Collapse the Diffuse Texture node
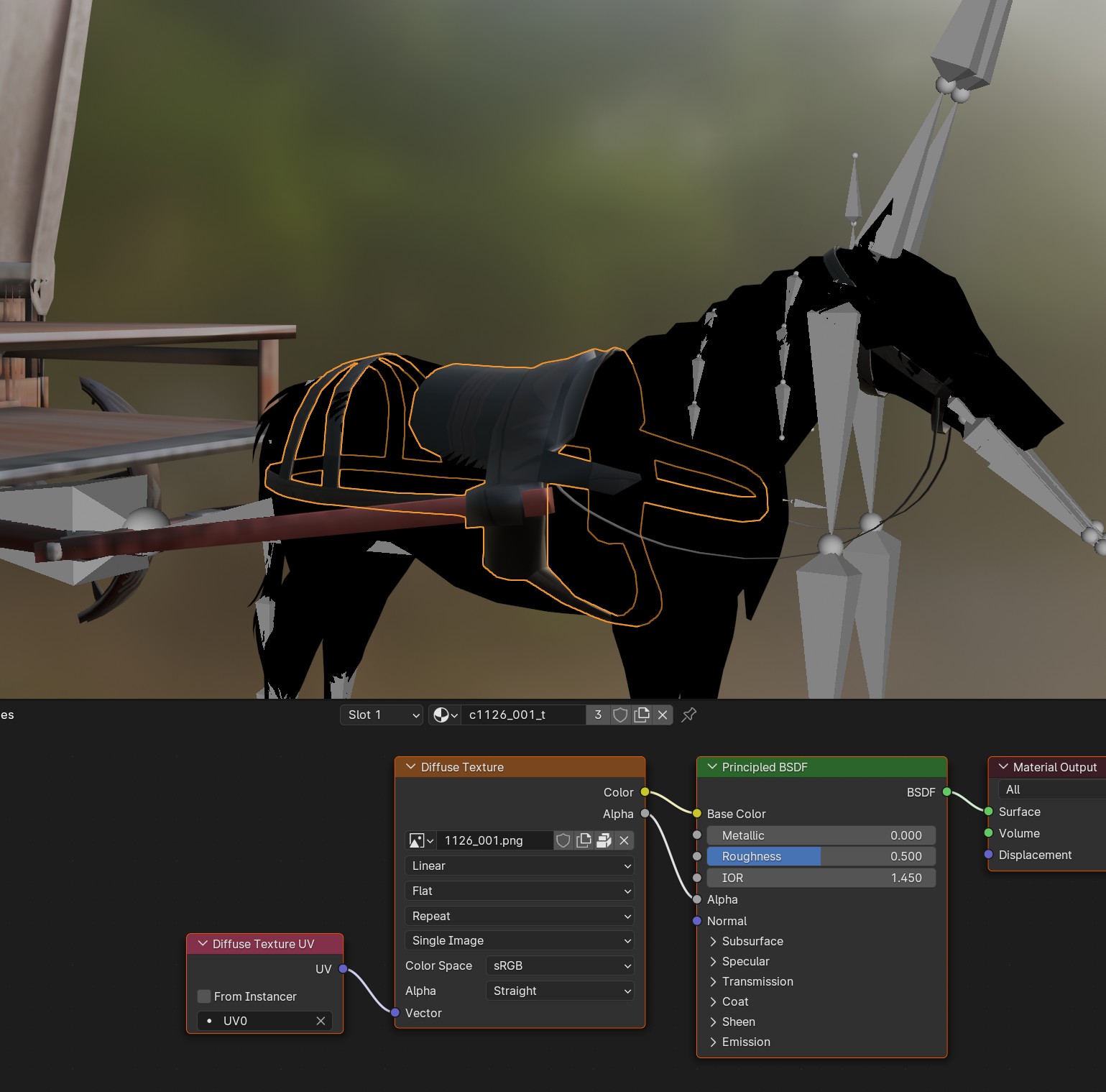This screenshot has width=1106, height=1092. [x=411, y=767]
